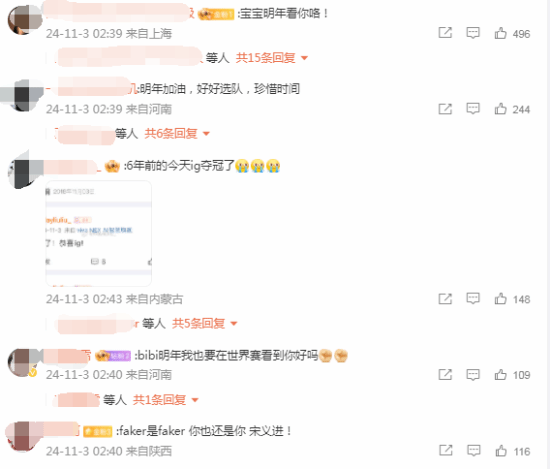The image size is (550, 469).
Task: Expand 共6条回复 replies
Action: (x=177, y=134)
